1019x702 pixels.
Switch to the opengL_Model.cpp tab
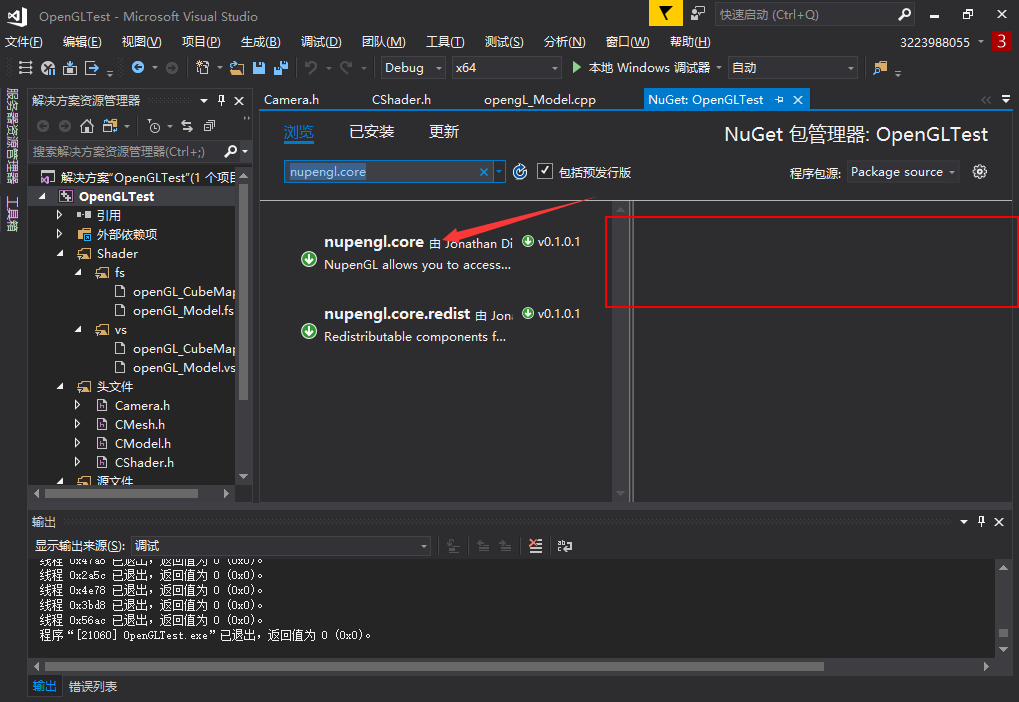[x=539, y=99]
